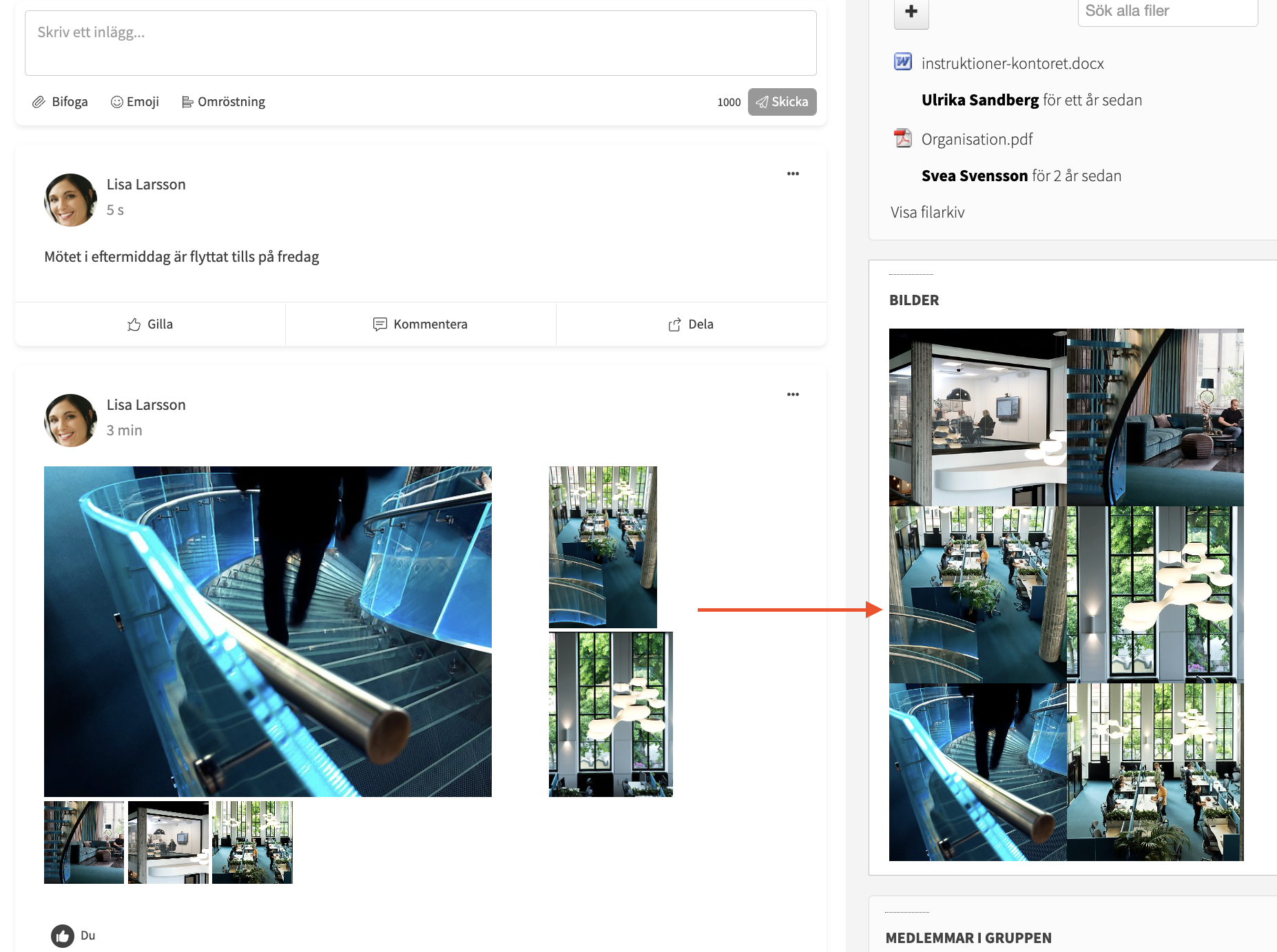Click the thumbs-up like icon next to Du
Viewport: 1277px width, 952px height.
point(63,935)
